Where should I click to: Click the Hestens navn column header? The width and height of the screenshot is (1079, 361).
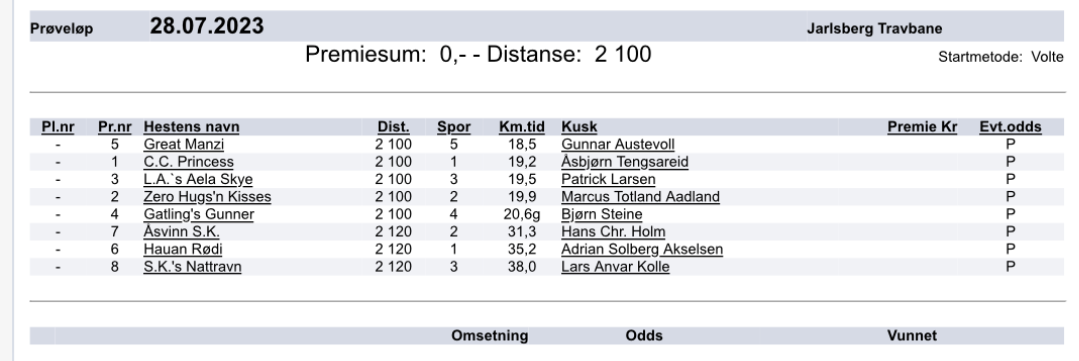tap(191, 127)
